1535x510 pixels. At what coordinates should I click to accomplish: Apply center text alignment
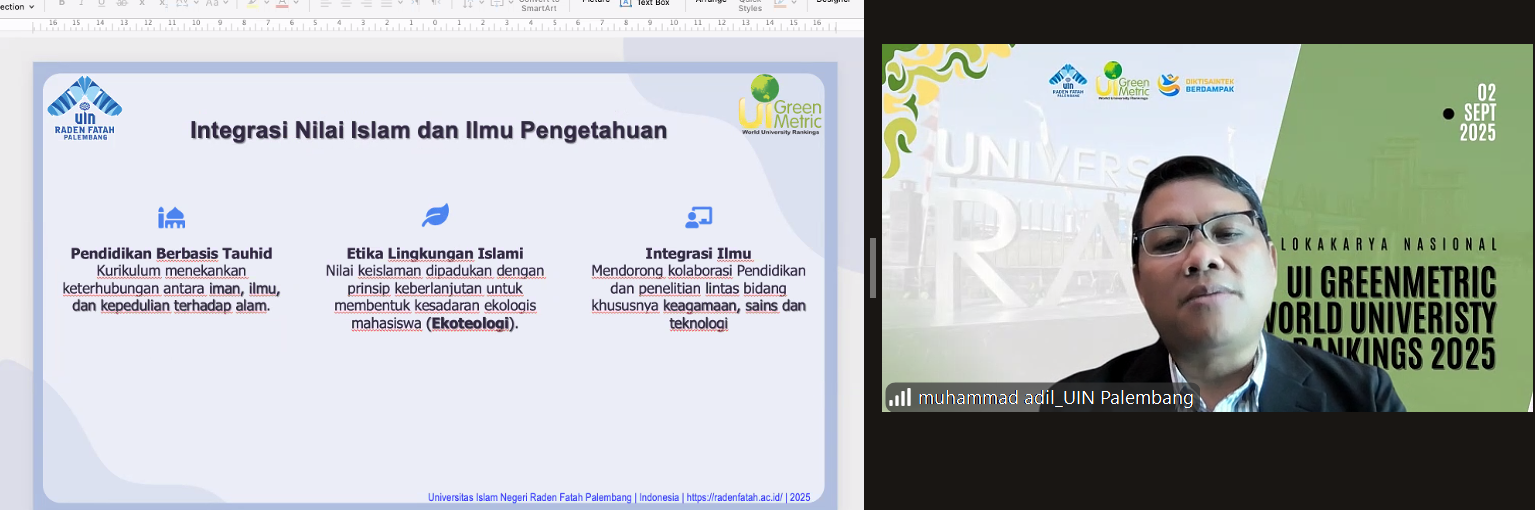pos(346,4)
